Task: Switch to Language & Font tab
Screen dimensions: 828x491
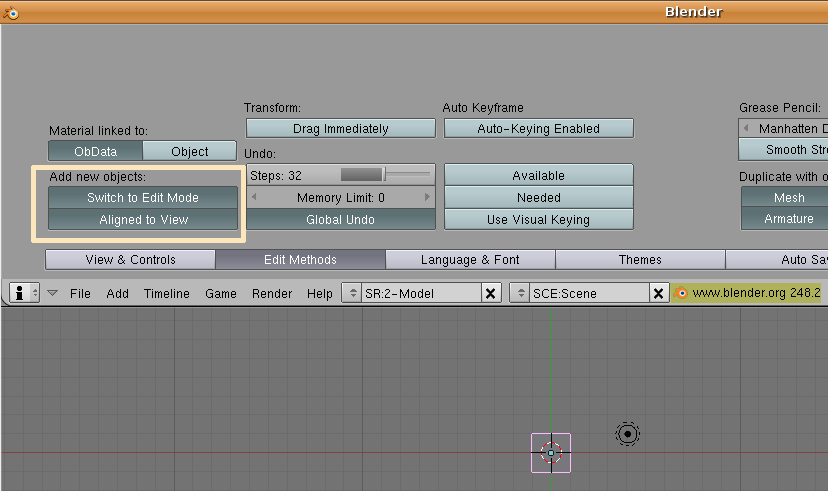Action: 470,259
